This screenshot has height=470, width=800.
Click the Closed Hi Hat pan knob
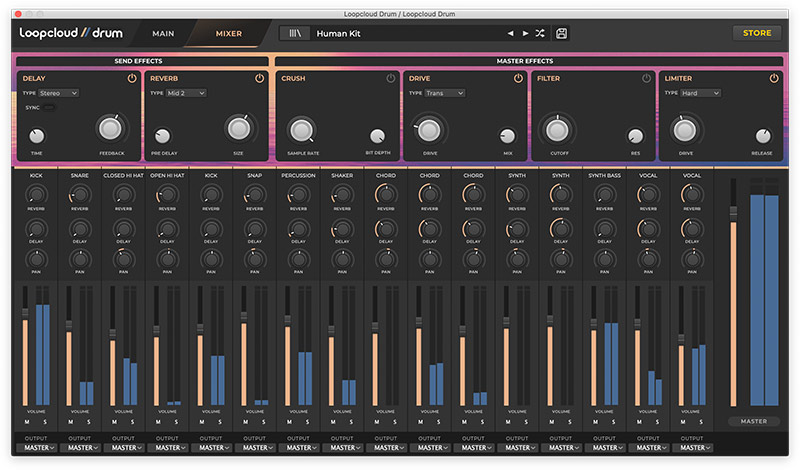click(x=123, y=259)
